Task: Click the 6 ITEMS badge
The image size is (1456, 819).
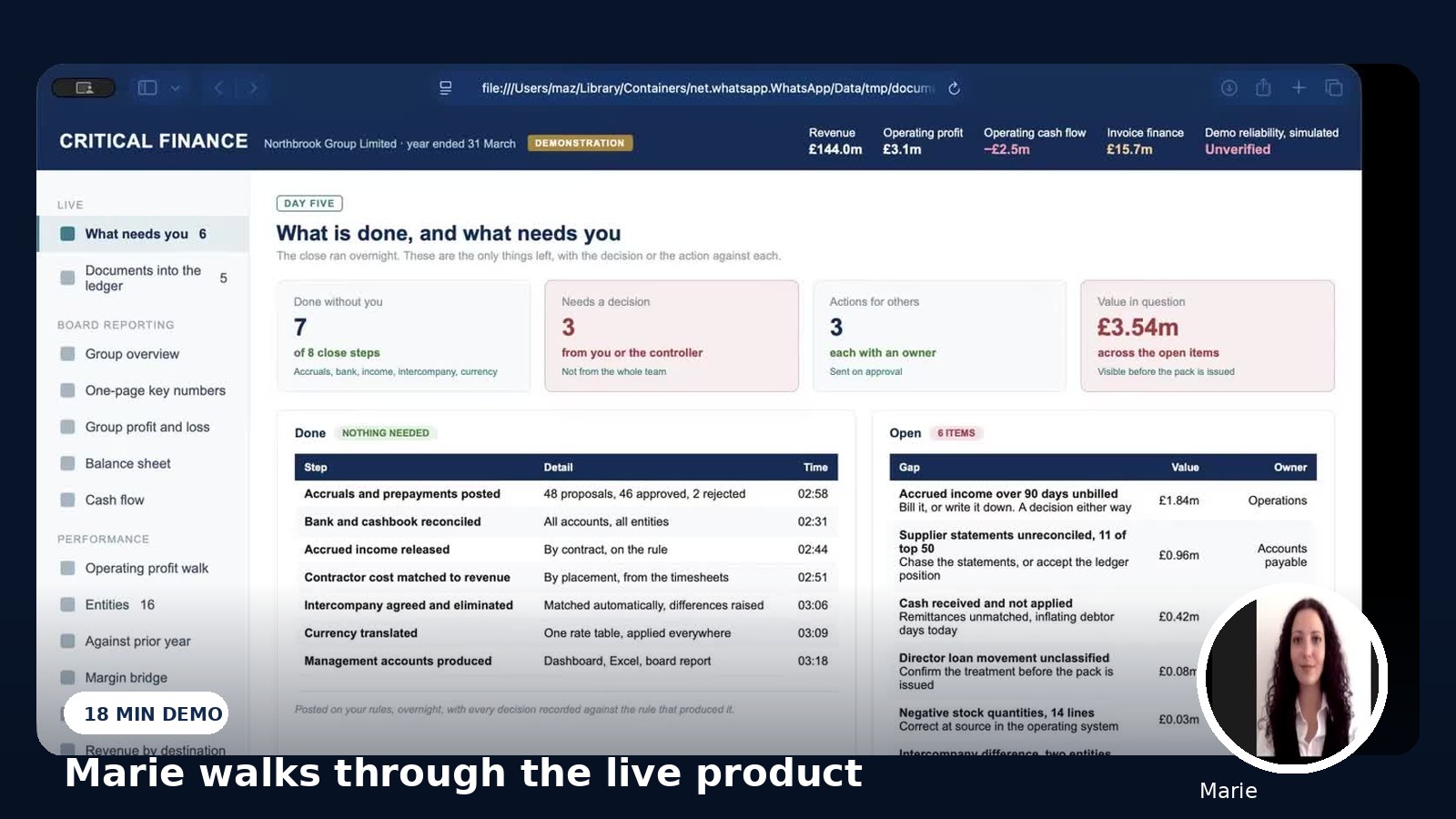Action: [x=956, y=433]
